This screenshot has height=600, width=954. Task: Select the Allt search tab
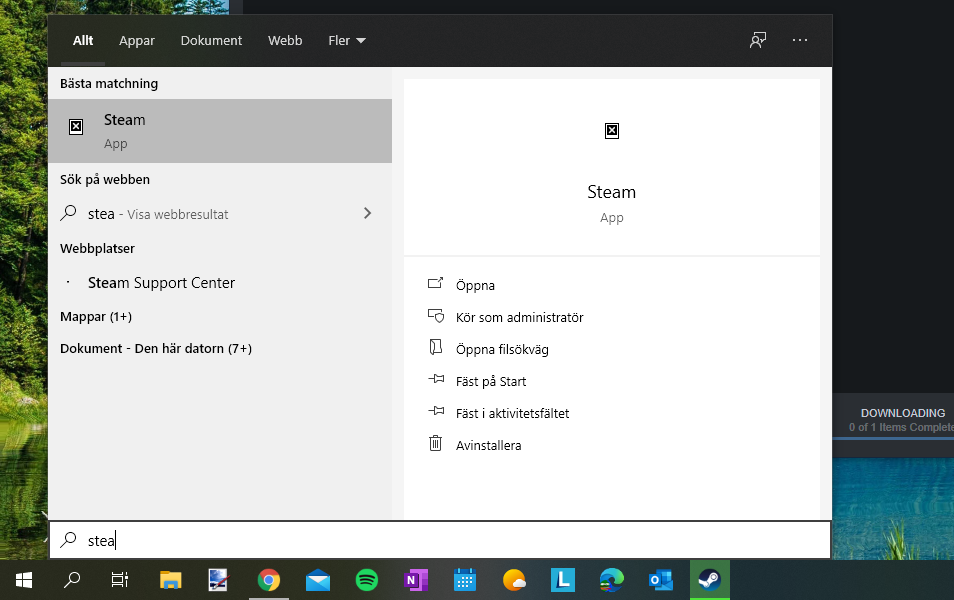tap(83, 40)
